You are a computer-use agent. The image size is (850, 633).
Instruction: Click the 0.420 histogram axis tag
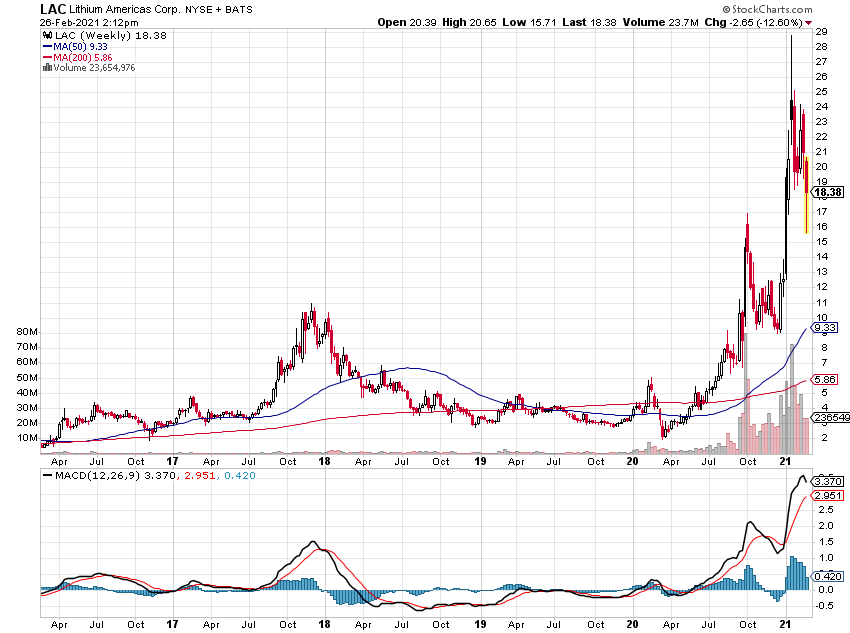[x=828, y=576]
